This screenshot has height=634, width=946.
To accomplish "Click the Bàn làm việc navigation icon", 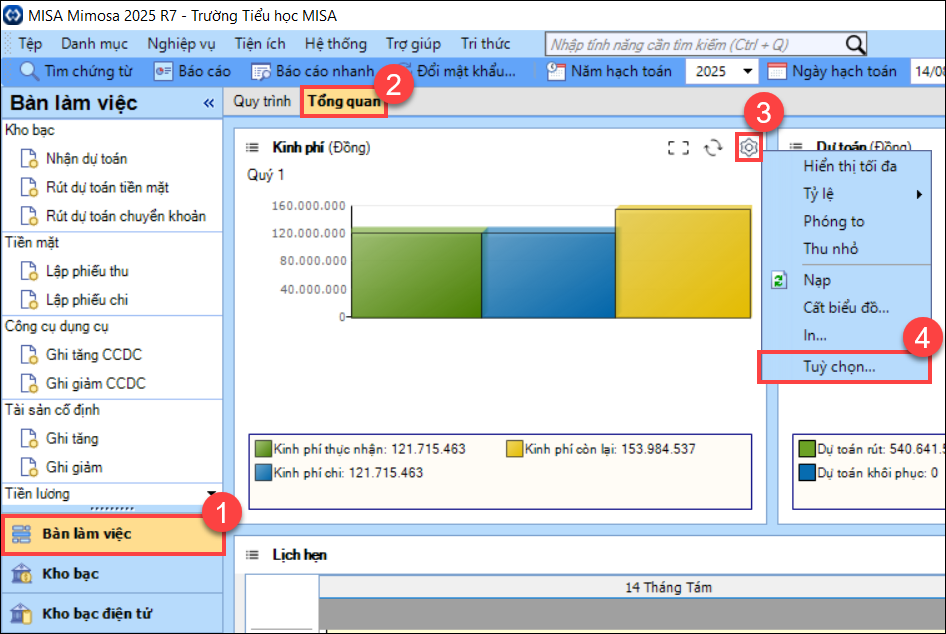I will pos(21,534).
